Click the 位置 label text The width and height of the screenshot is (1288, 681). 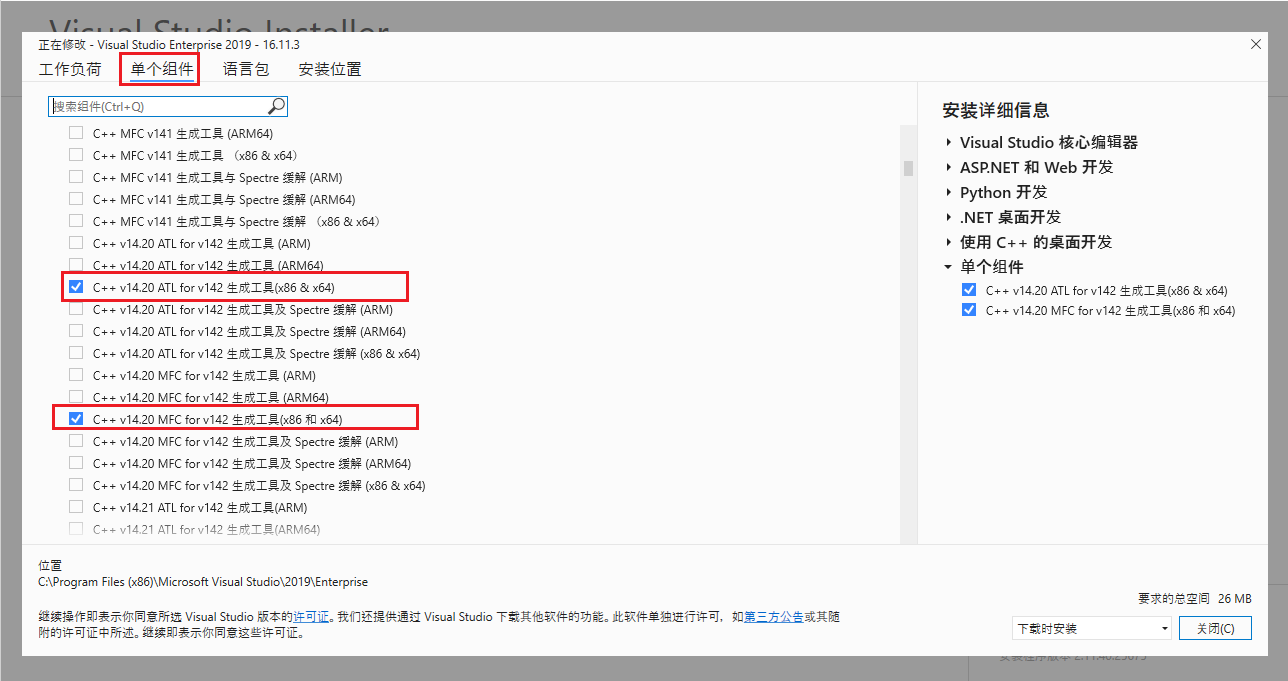click(x=50, y=566)
